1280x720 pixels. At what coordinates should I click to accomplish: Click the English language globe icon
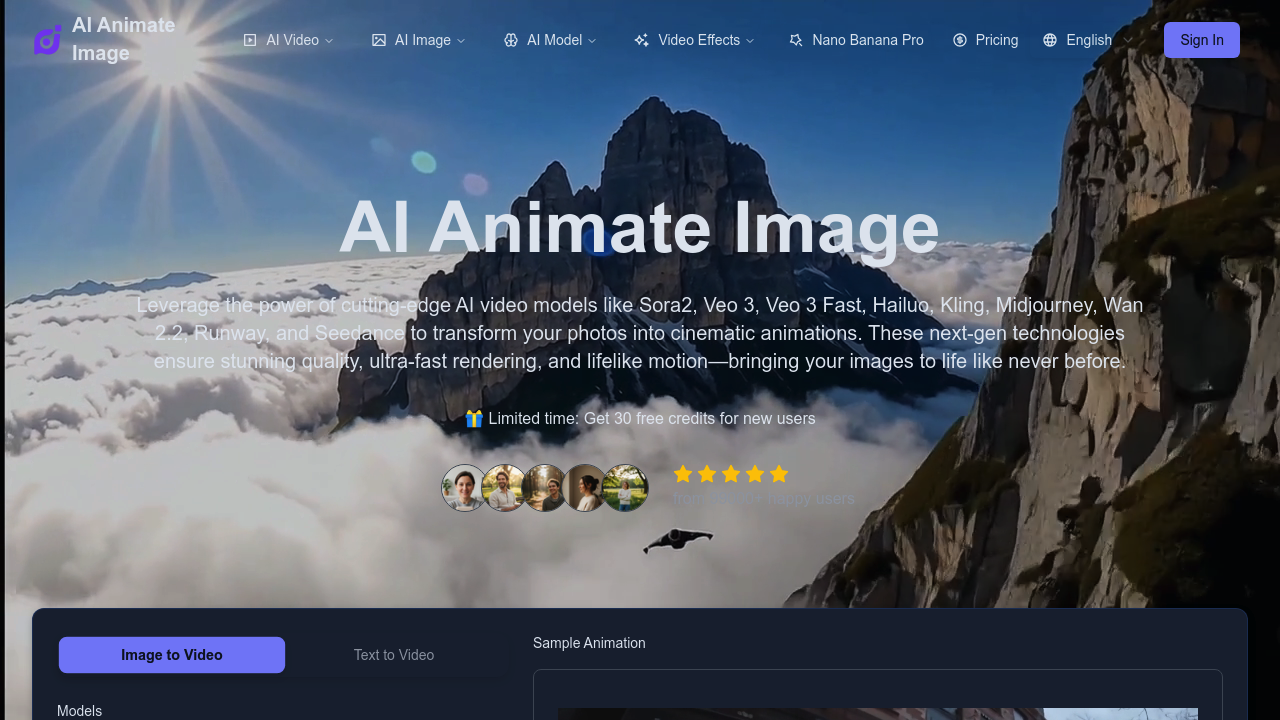pyautogui.click(x=1050, y=39)
